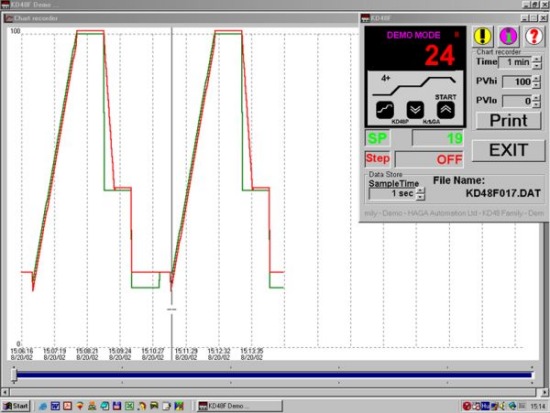Decrease the PVlo value
Screen dimensions: 550x413
pyautogui.click(x=536, y=105)
